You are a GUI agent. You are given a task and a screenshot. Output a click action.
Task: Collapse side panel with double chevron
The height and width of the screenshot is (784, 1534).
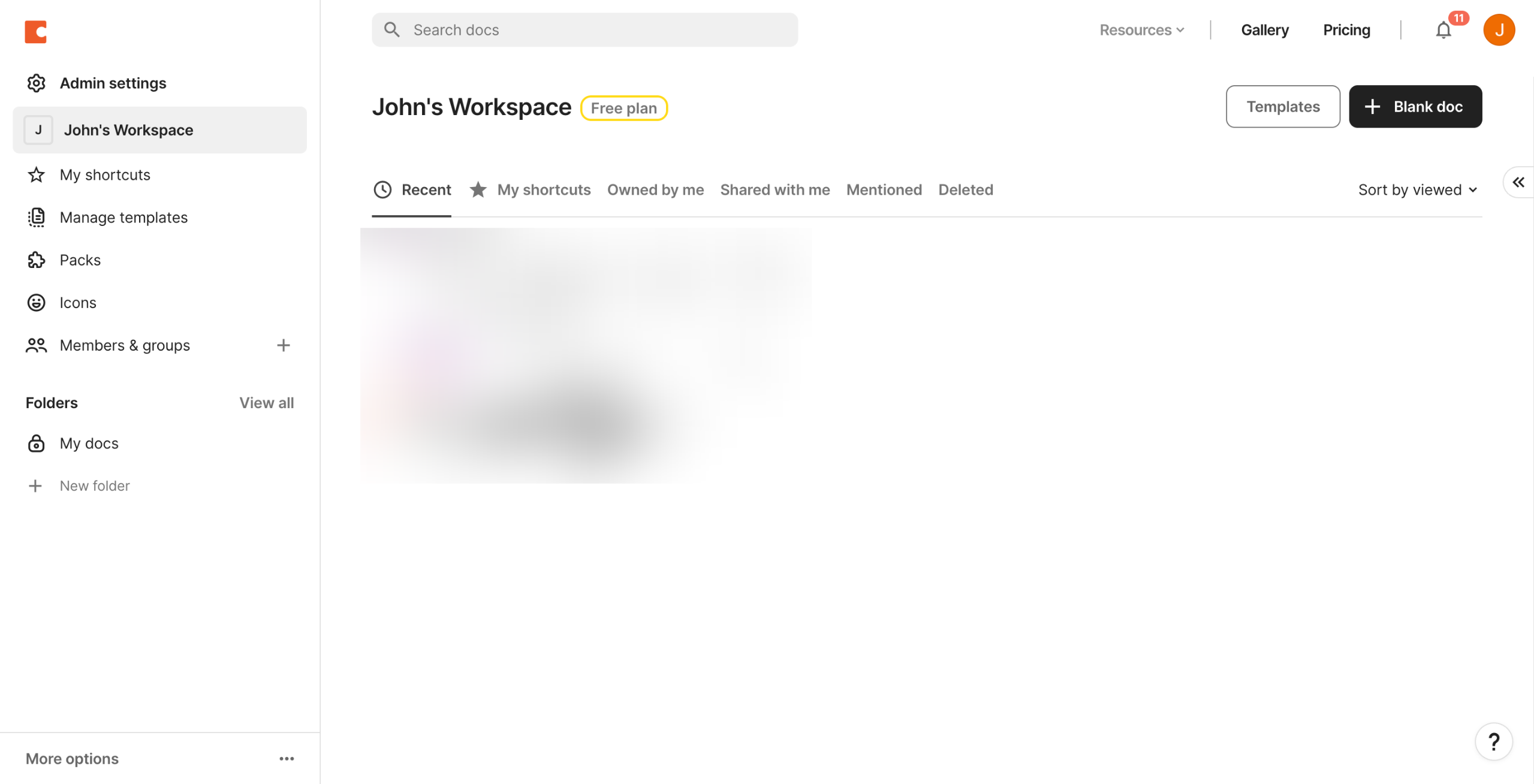[1517, 182]
